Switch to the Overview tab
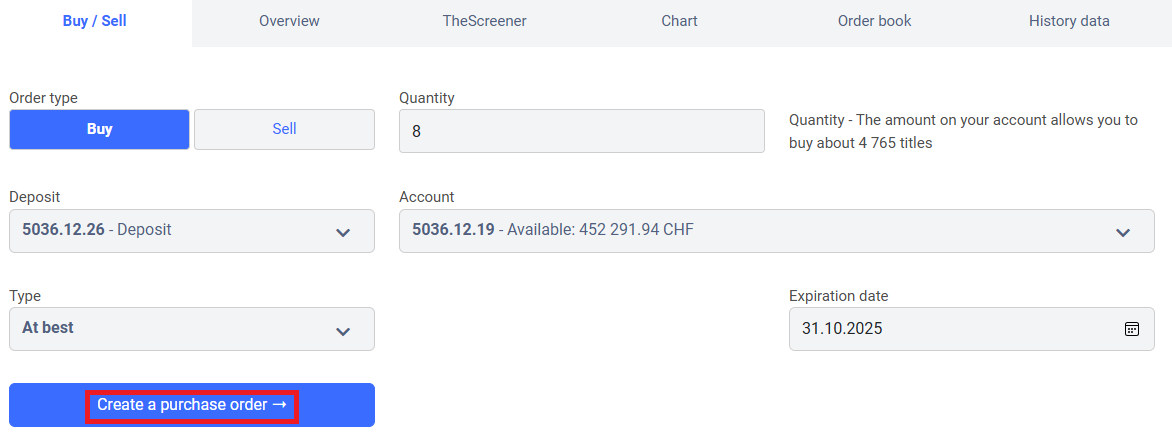The image size is (1172, 433). [289, 21]
